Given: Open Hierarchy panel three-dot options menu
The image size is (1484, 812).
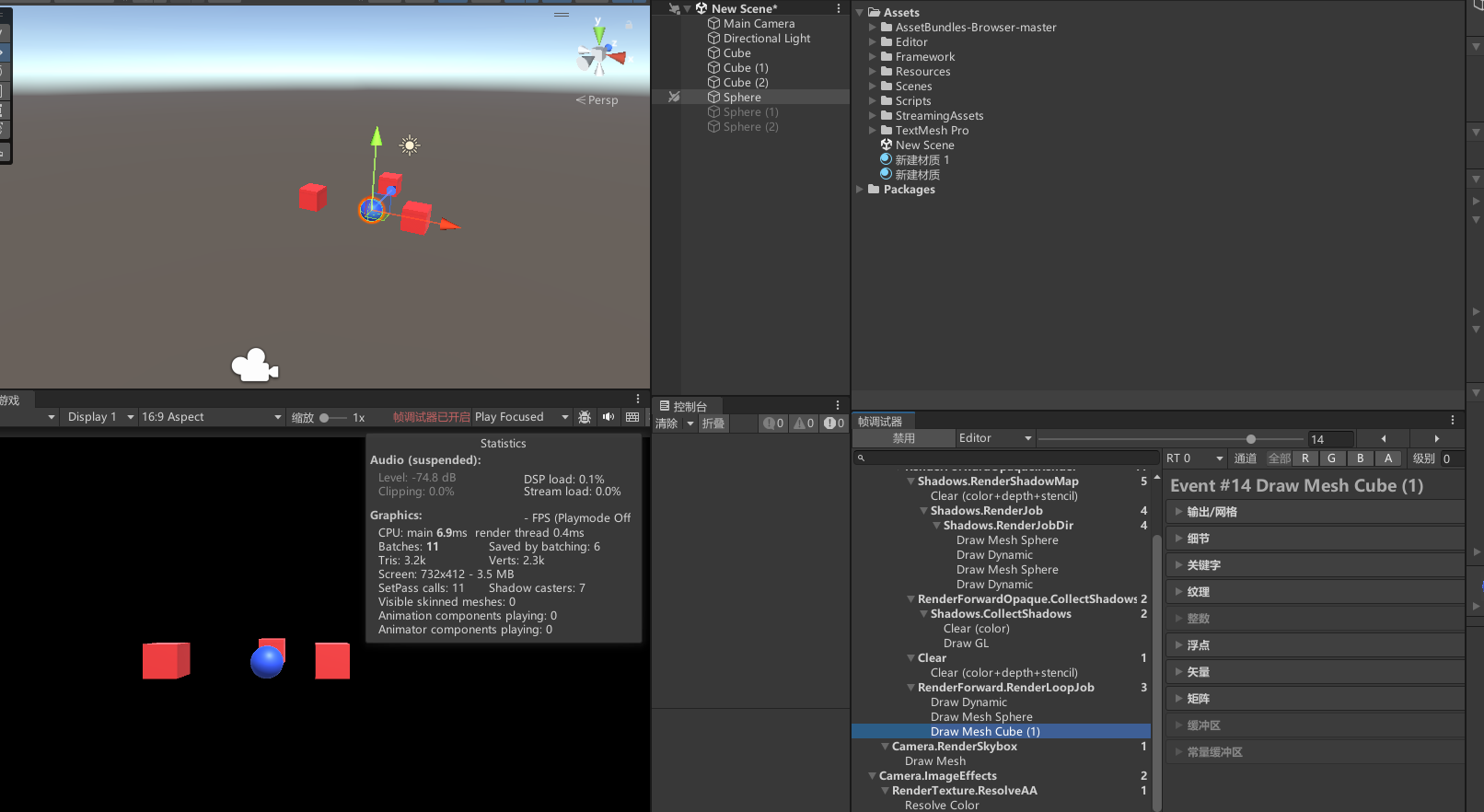Looking at the screenshot, I should pos(838,8).
